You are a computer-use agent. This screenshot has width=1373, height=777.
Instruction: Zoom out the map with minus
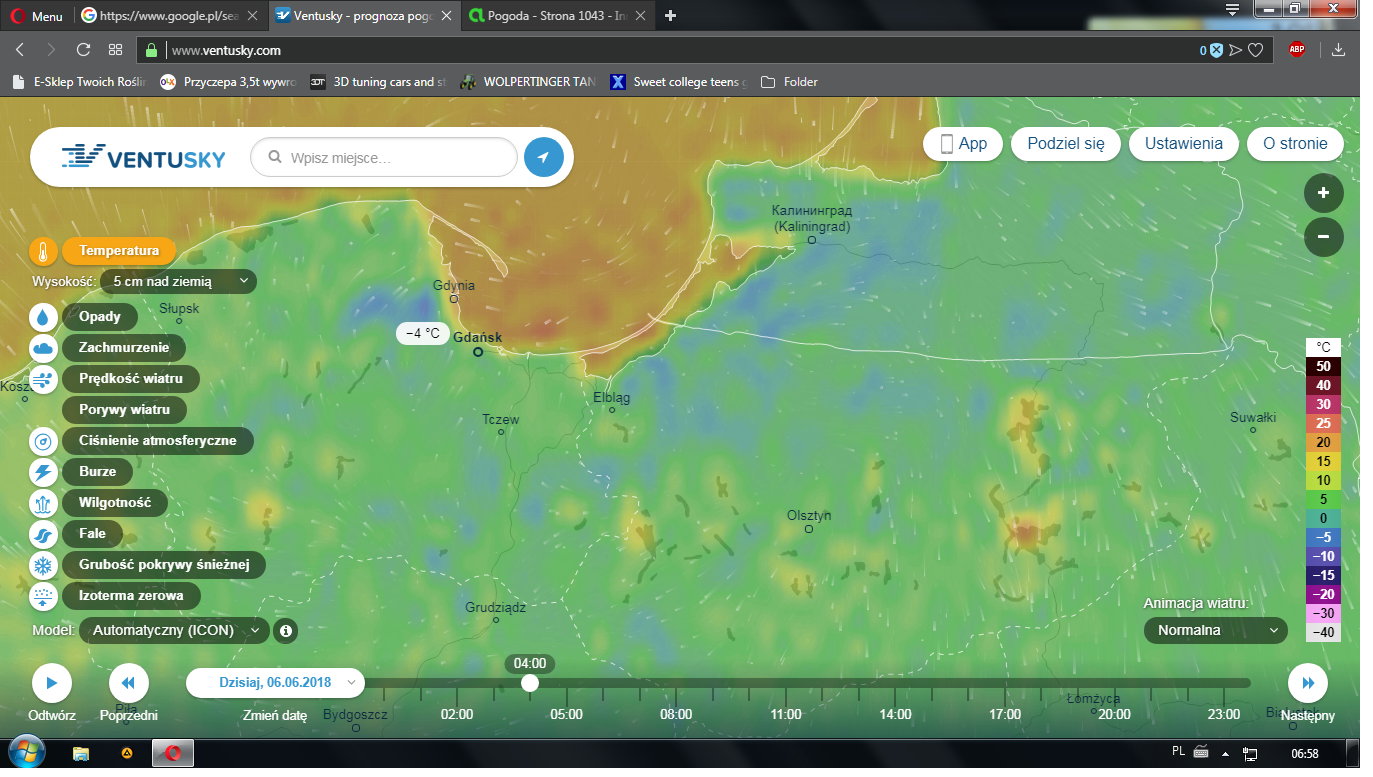pos(1323,237)
